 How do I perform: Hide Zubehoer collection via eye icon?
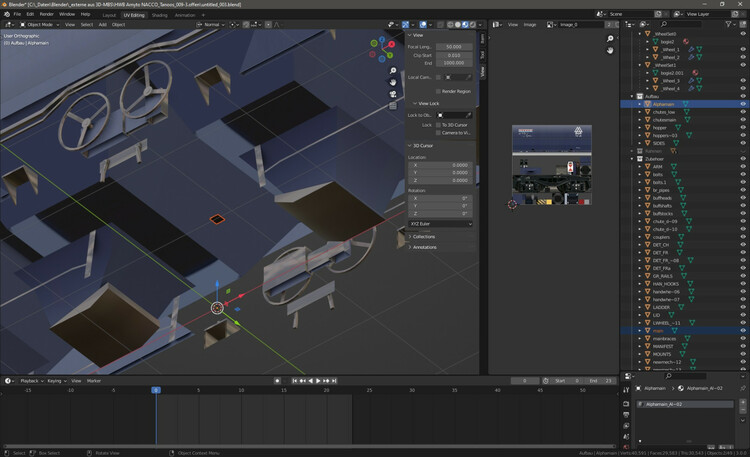pyautogui.click(x=743, y=158)
